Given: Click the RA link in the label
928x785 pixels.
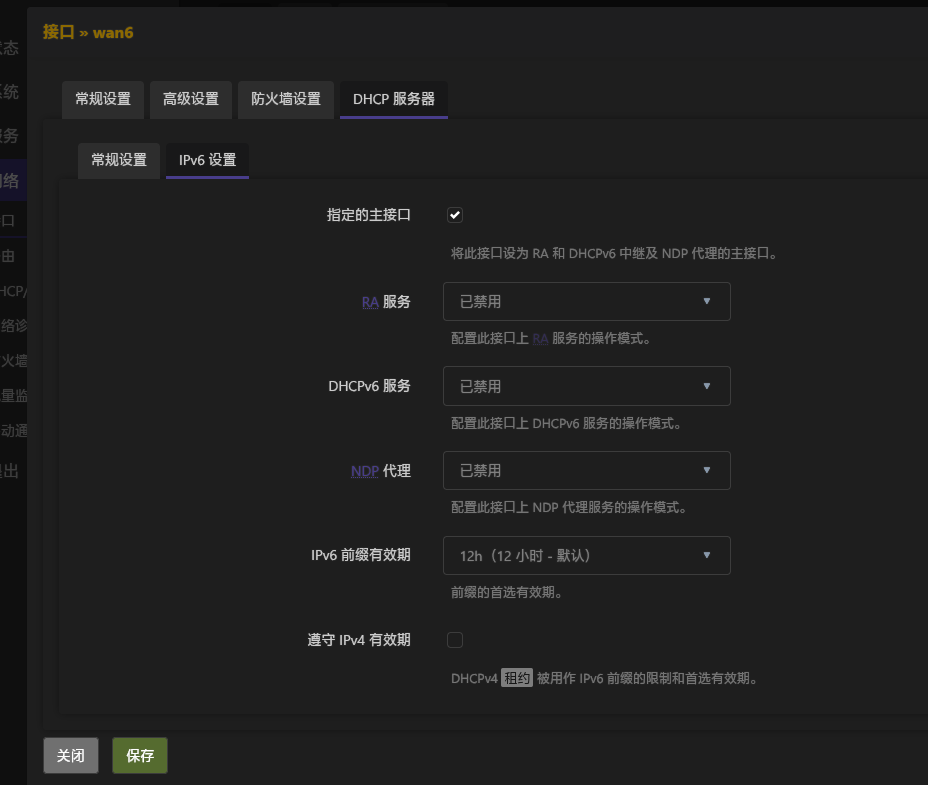Looking at the screenshot, I should pyautogui.click(x=370, y=301).
